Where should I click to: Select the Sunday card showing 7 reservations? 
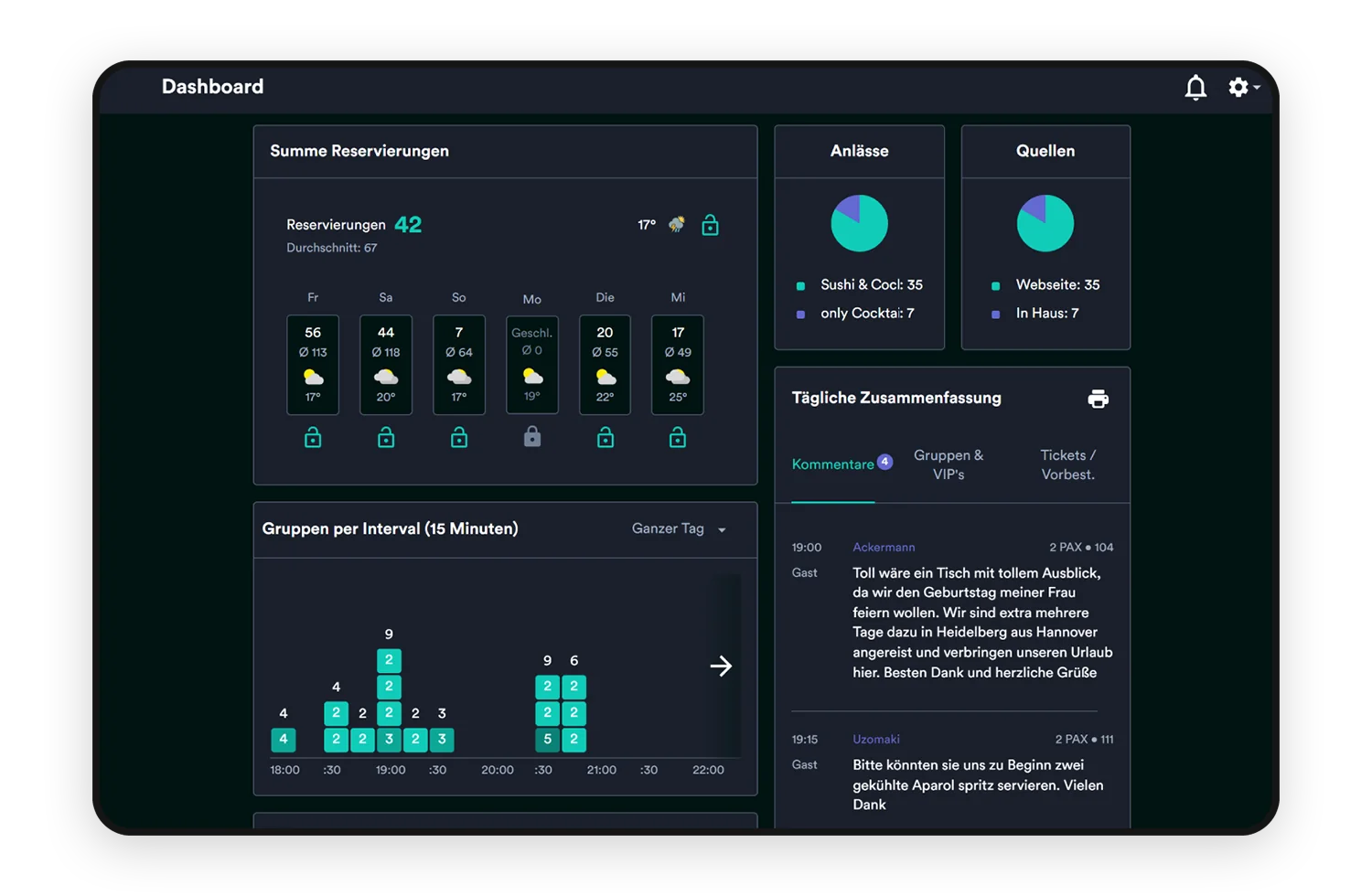tap(459, 365)
